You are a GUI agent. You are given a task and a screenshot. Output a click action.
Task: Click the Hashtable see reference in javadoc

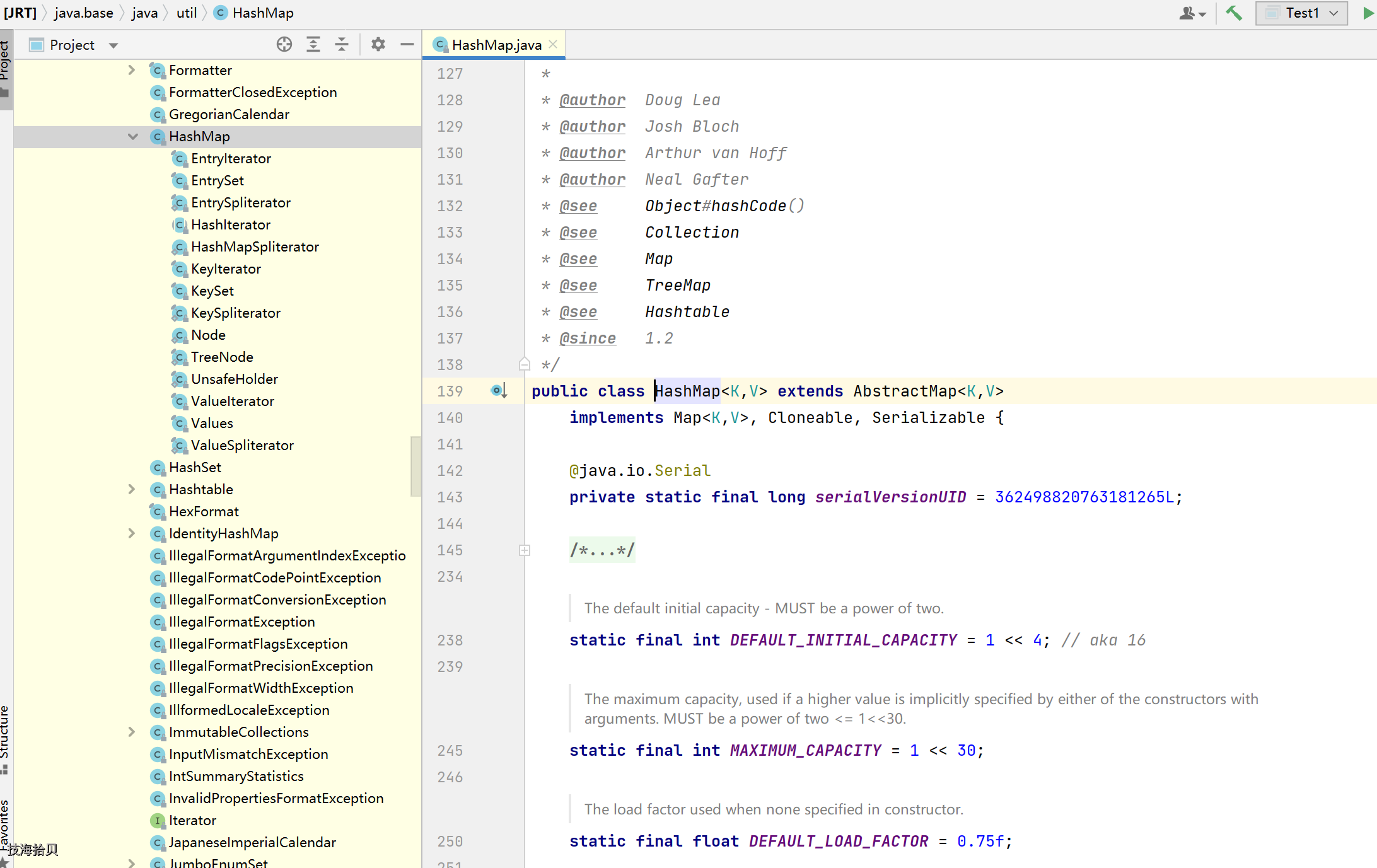click(687, 311)
